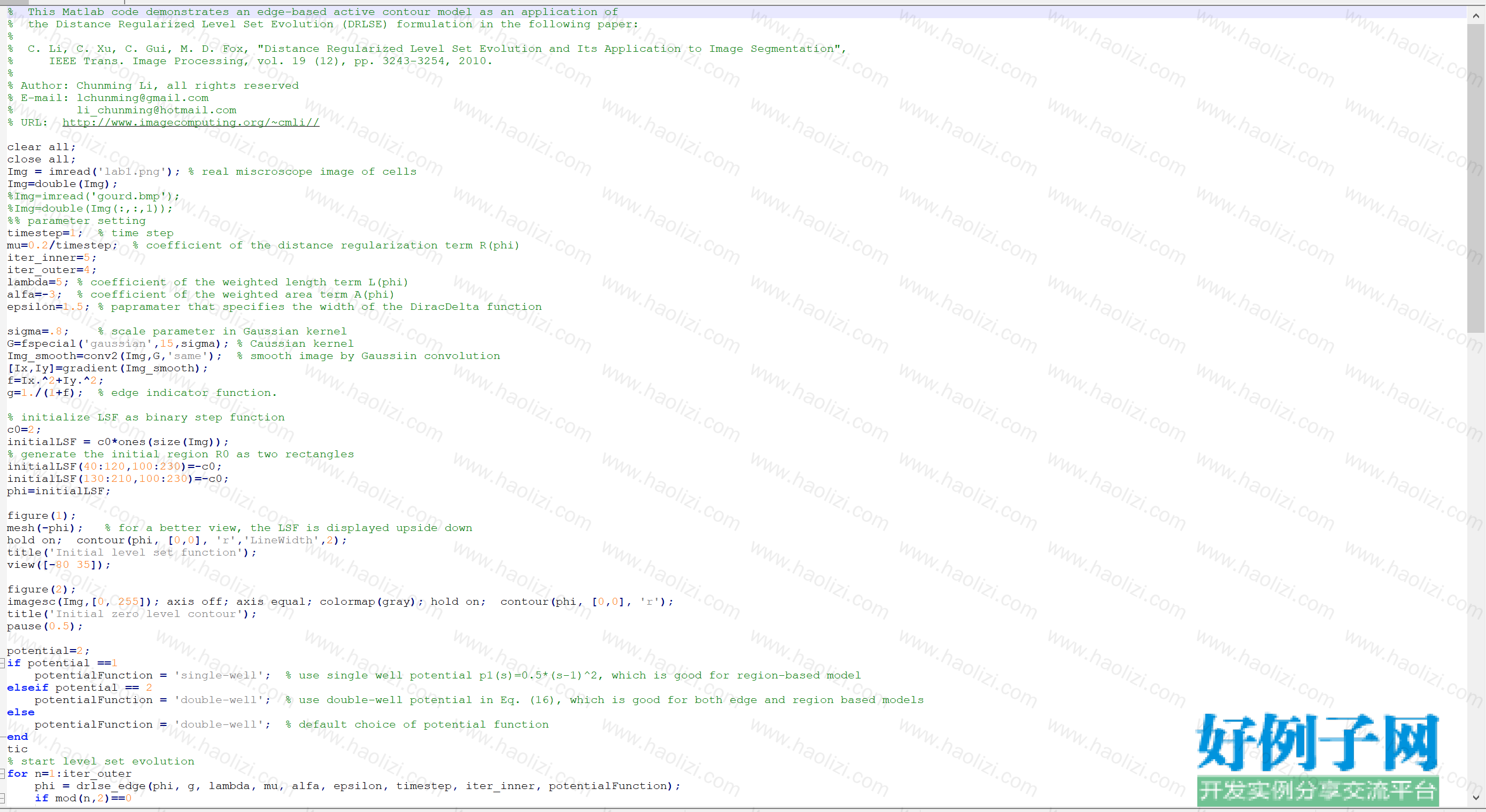The width and height of the screenshot is (1486, 812).
Task: Click the '% initialize LSF as binary step function' comment
Action: (146, 418)
